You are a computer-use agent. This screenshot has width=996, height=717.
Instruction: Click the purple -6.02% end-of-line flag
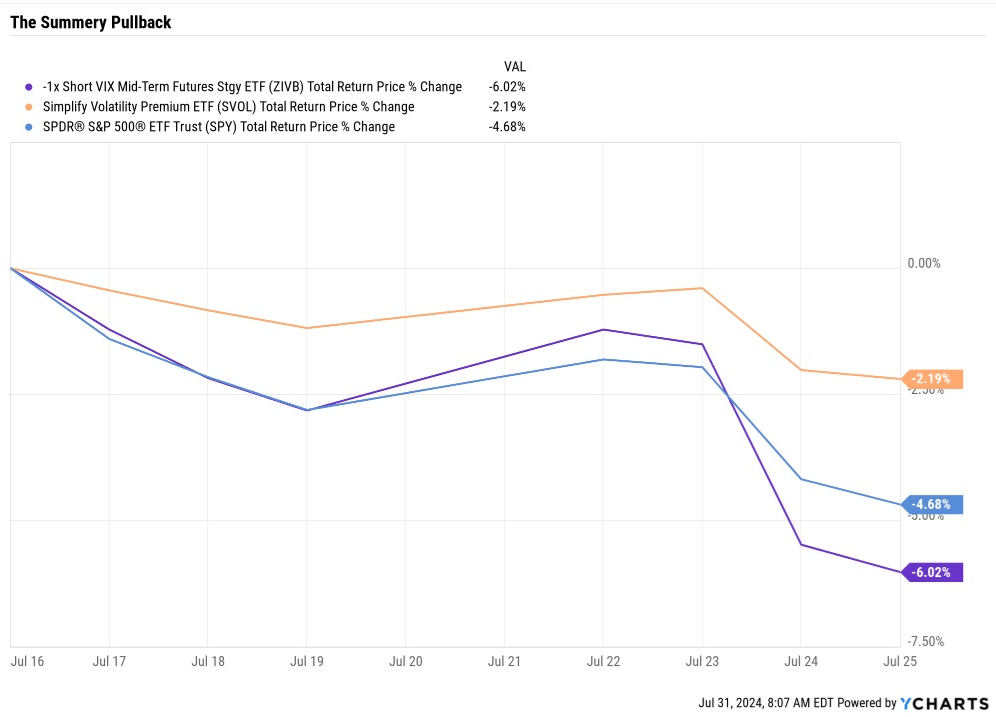(x=933, y=573)
